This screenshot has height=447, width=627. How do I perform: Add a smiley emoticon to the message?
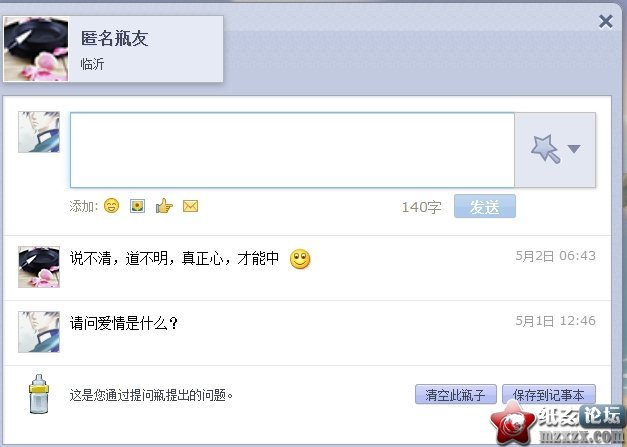pyautogui.click(x=112, y=206)
